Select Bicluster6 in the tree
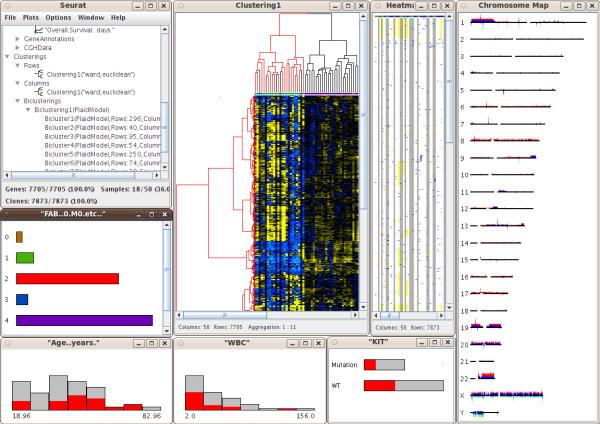This screenshot has height=424, width=600. tap(102, 163)
